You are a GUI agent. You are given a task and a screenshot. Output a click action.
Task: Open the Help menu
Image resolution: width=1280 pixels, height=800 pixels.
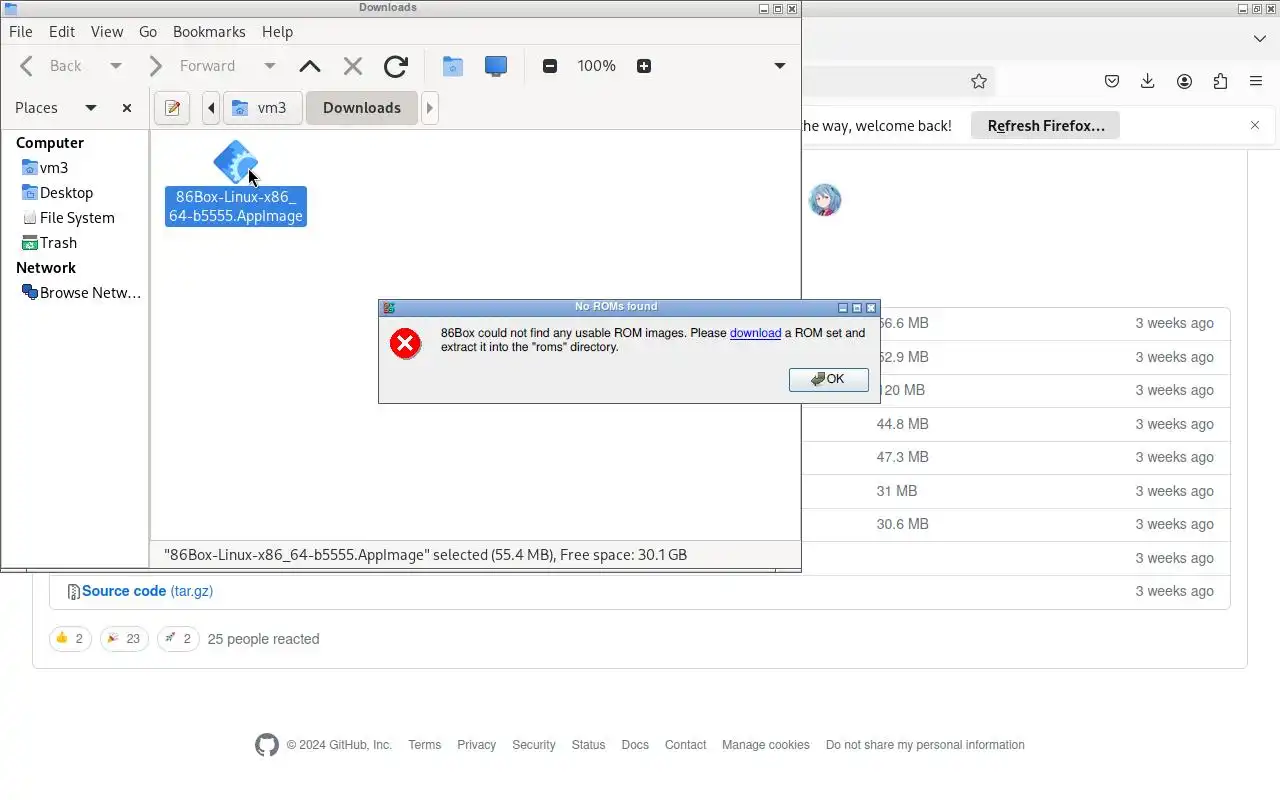277,32
